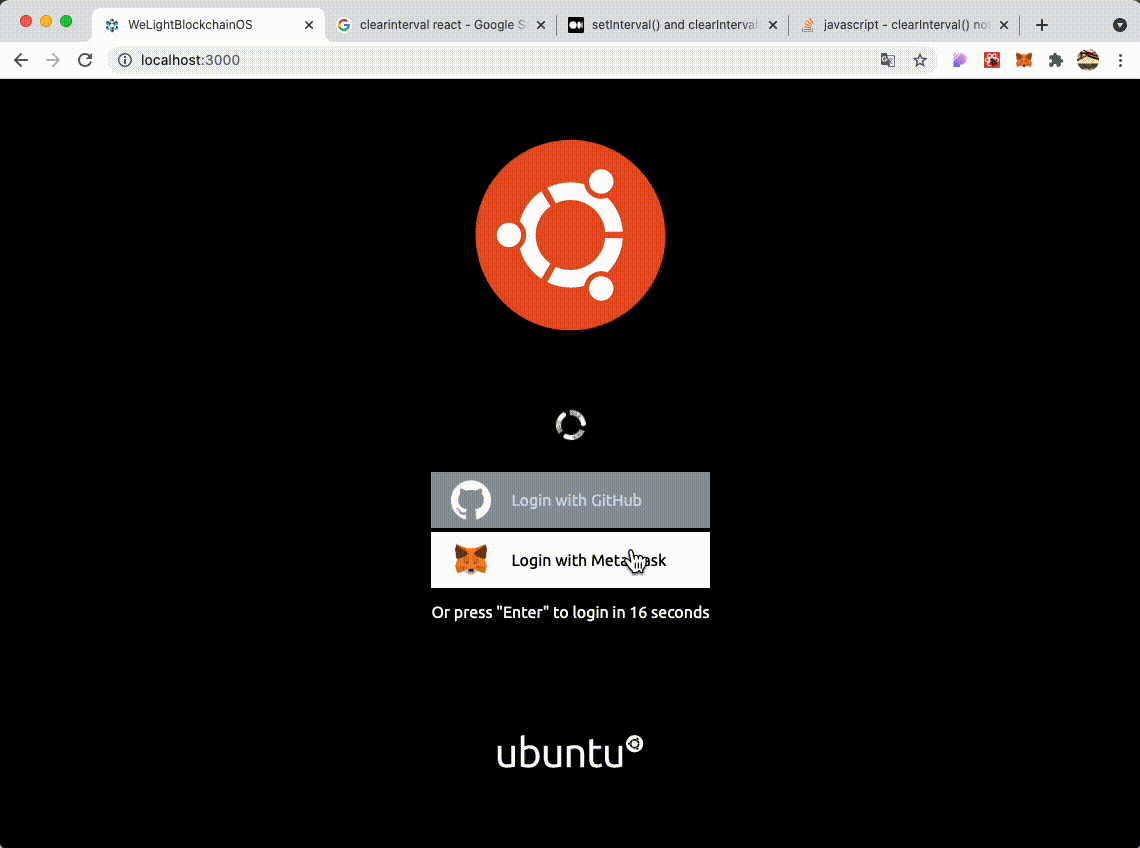Viewport: 1140px width, 848px height.
Task: Go forward to the next page
Action: click(53, 60)
